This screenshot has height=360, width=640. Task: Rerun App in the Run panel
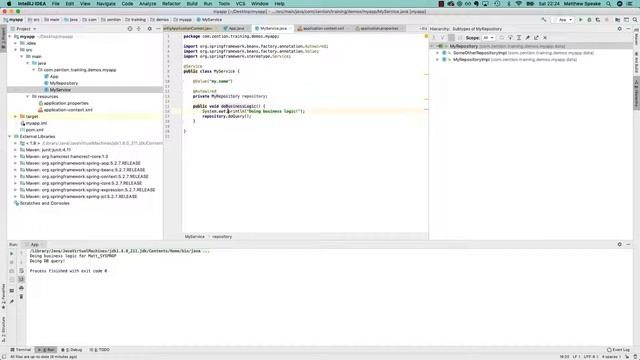11,253
